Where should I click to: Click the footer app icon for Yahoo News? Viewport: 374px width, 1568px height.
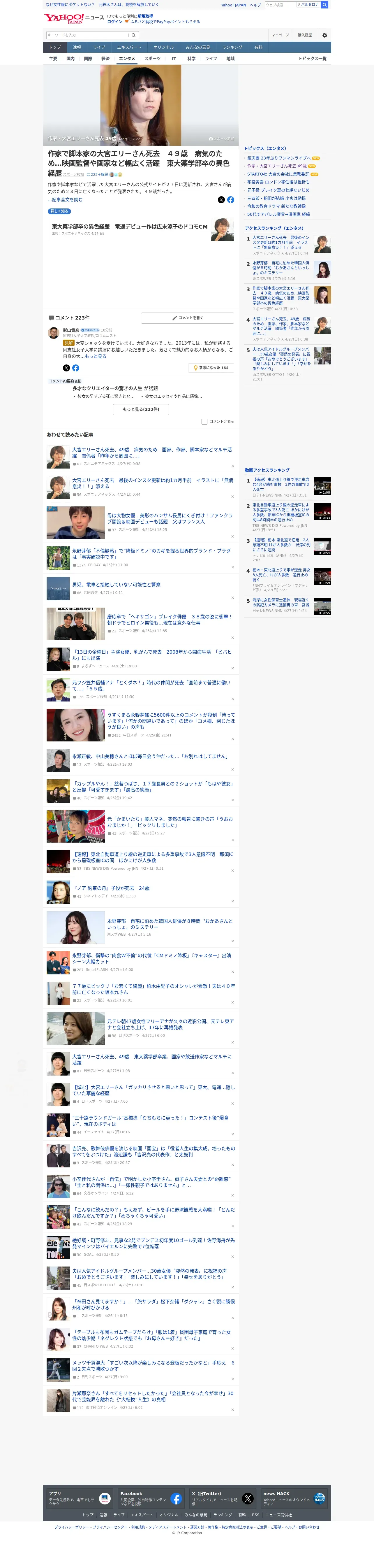(105, 1498)
